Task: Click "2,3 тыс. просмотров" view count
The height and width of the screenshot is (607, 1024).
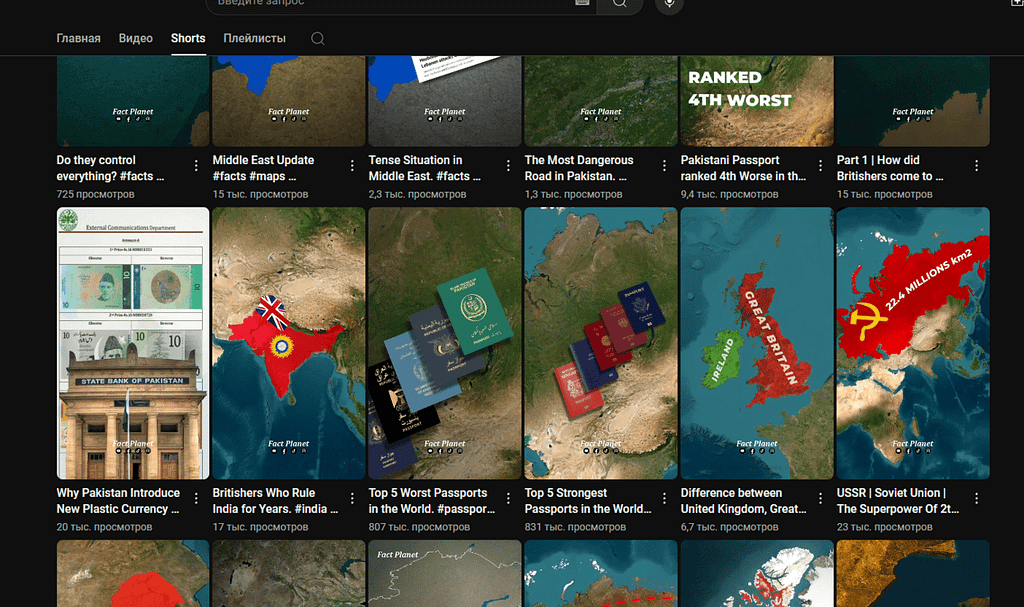Action: [417, 194]
